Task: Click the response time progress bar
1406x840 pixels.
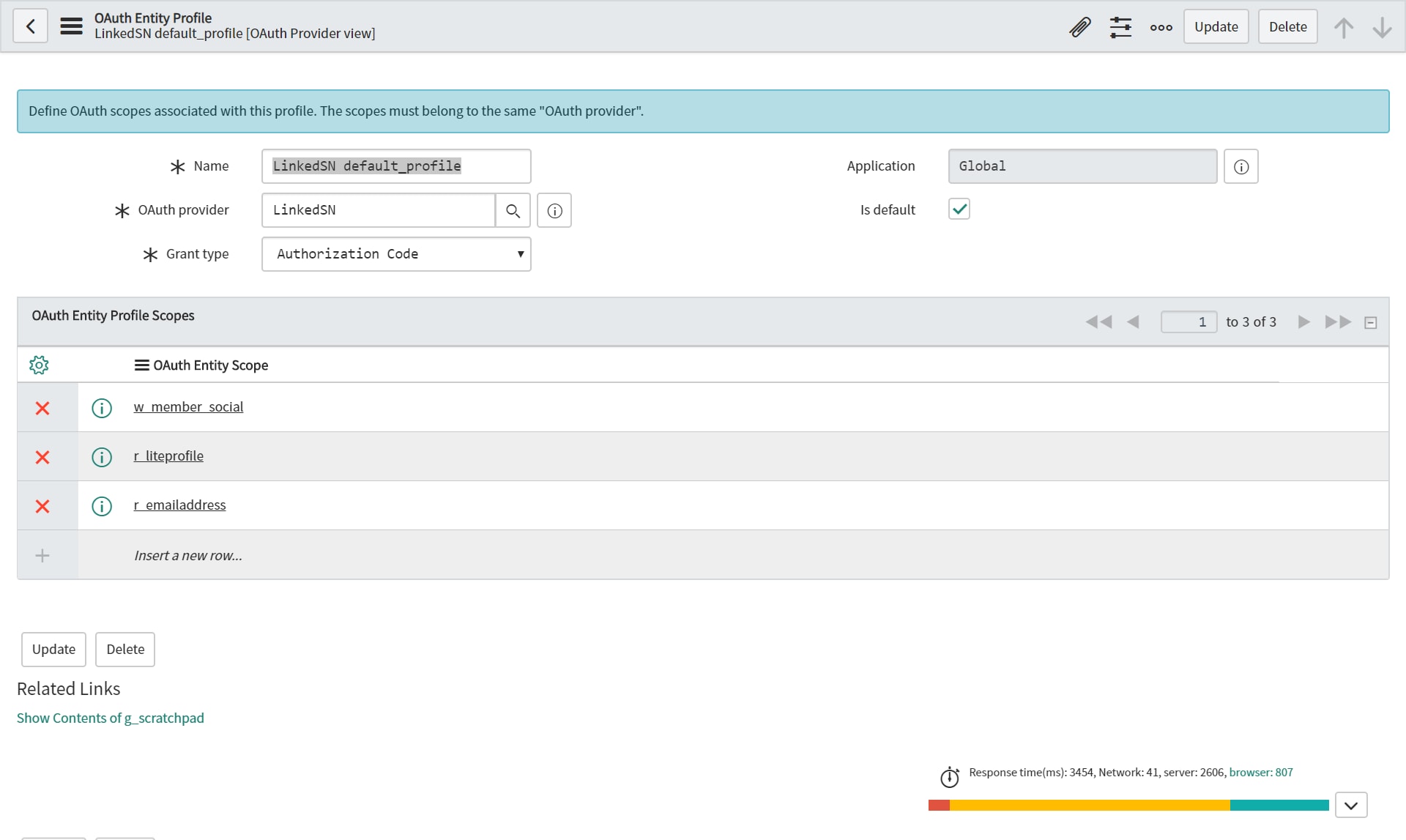Action: (1128, 806)
